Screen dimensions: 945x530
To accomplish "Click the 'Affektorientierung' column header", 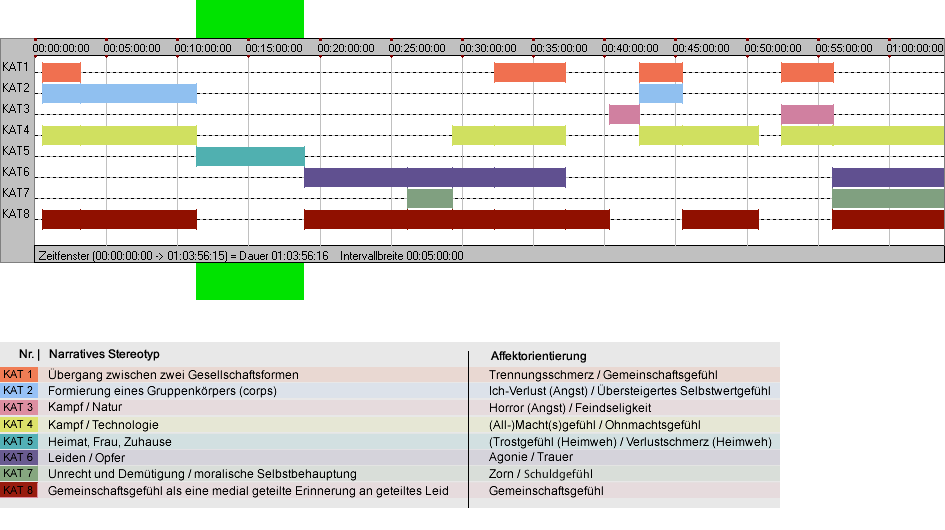I will (538, 356).
